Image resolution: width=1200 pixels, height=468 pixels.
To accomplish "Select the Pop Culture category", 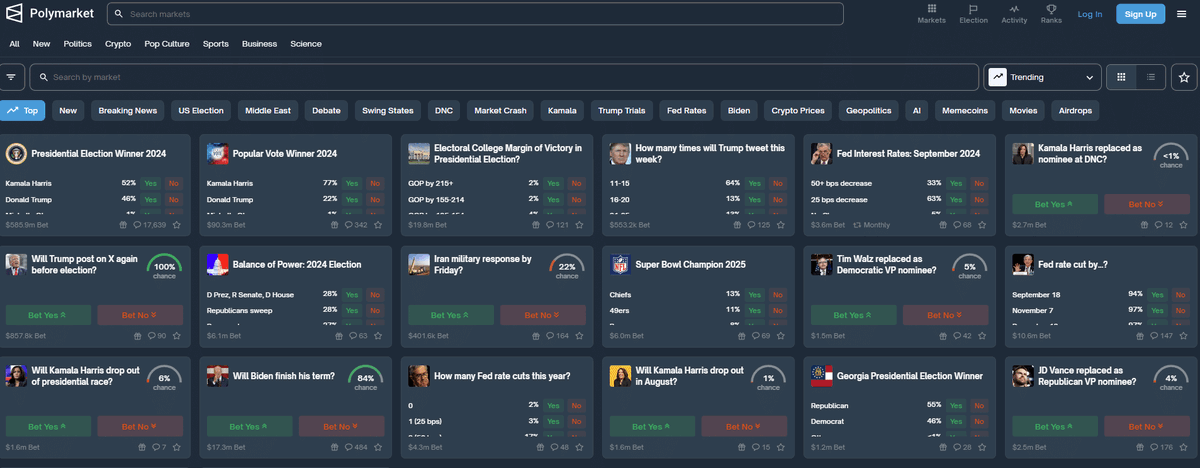I will (167, 44).
